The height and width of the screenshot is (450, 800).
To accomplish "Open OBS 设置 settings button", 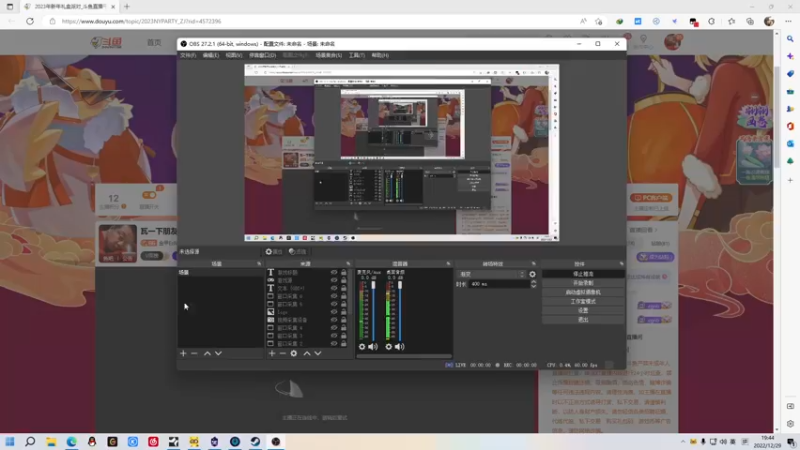I will (x=583, y=310).
